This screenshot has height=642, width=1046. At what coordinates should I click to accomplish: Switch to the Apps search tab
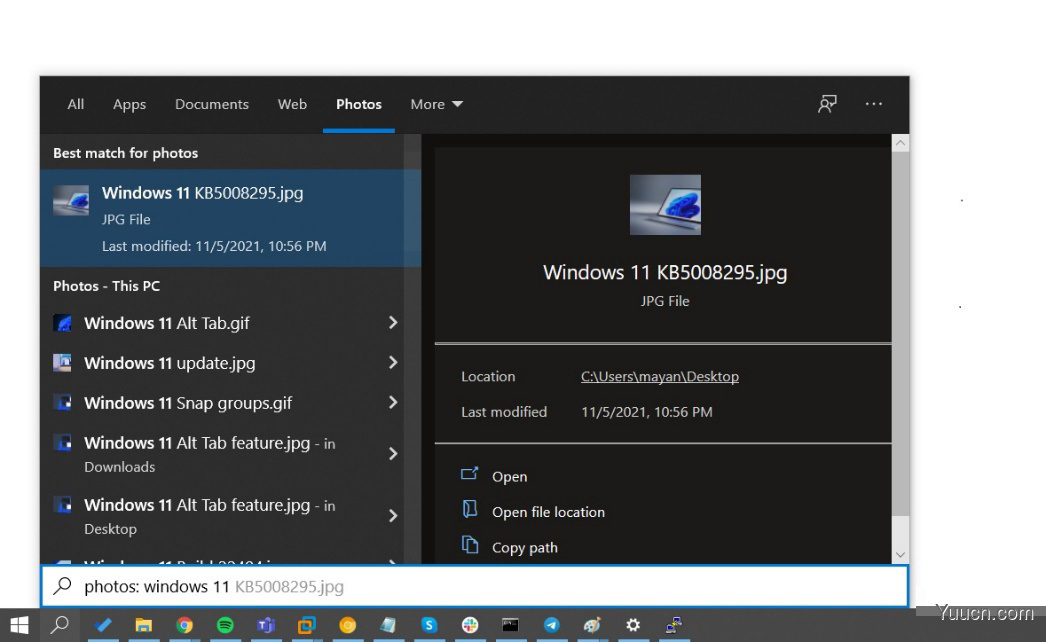pyautogui.click(x=129, y=104)
